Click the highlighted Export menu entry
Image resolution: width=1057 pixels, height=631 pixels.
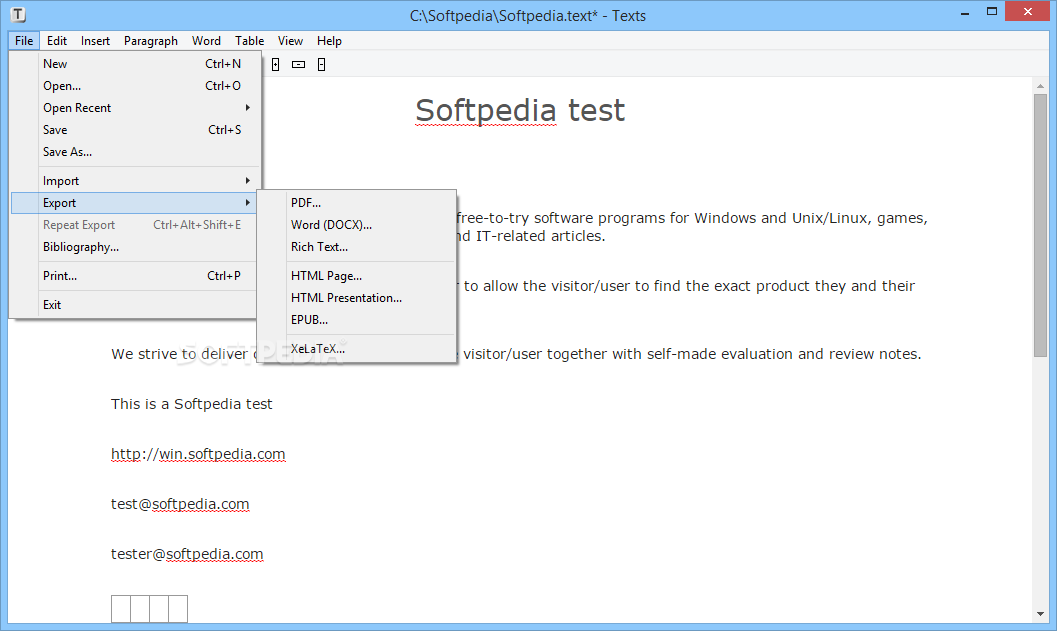135,203
